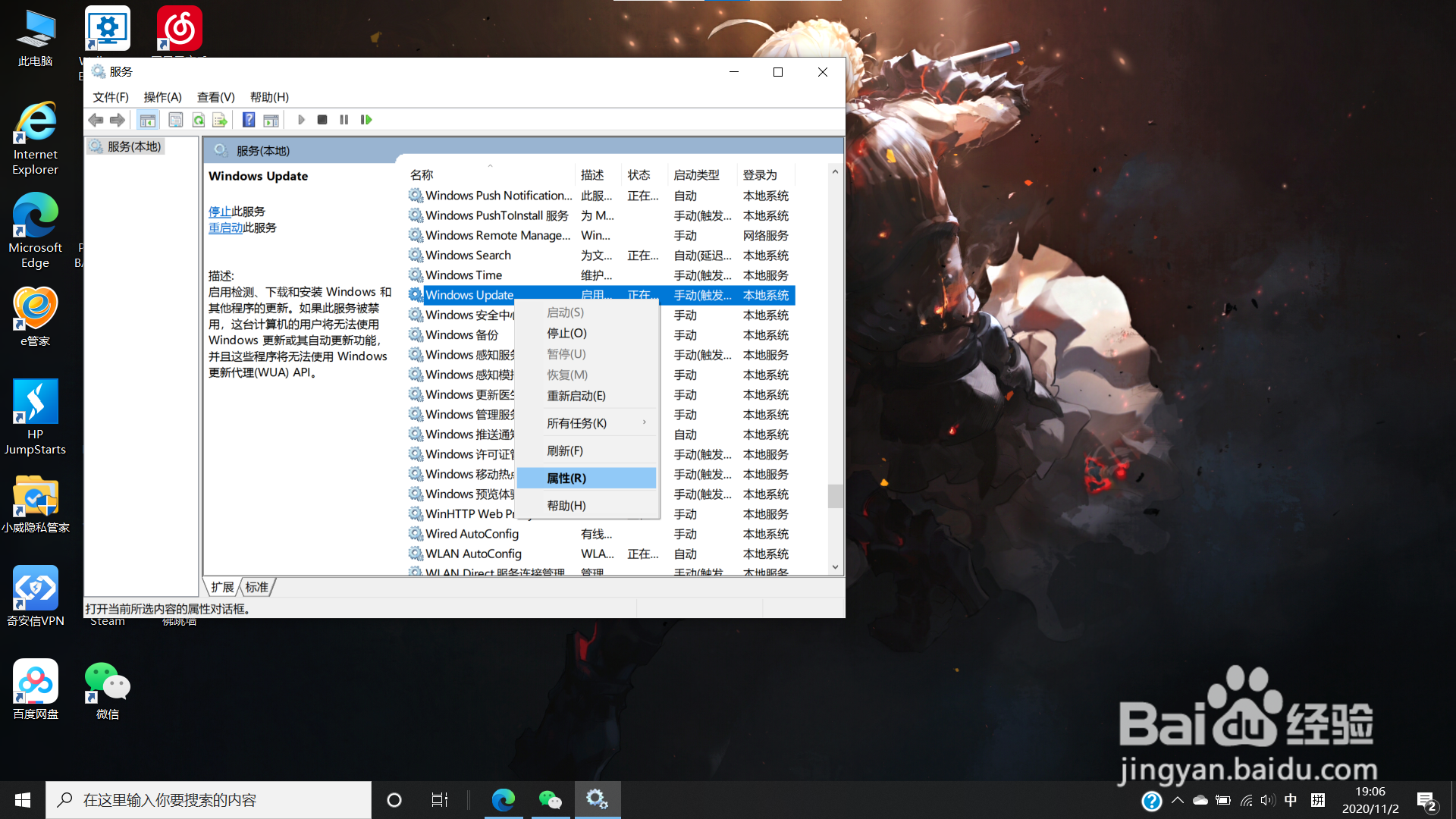Toggle the console tree visibility toolbar icon
Image resolution: width=1456 pixels, height=819 pixels.
point(148,119)
